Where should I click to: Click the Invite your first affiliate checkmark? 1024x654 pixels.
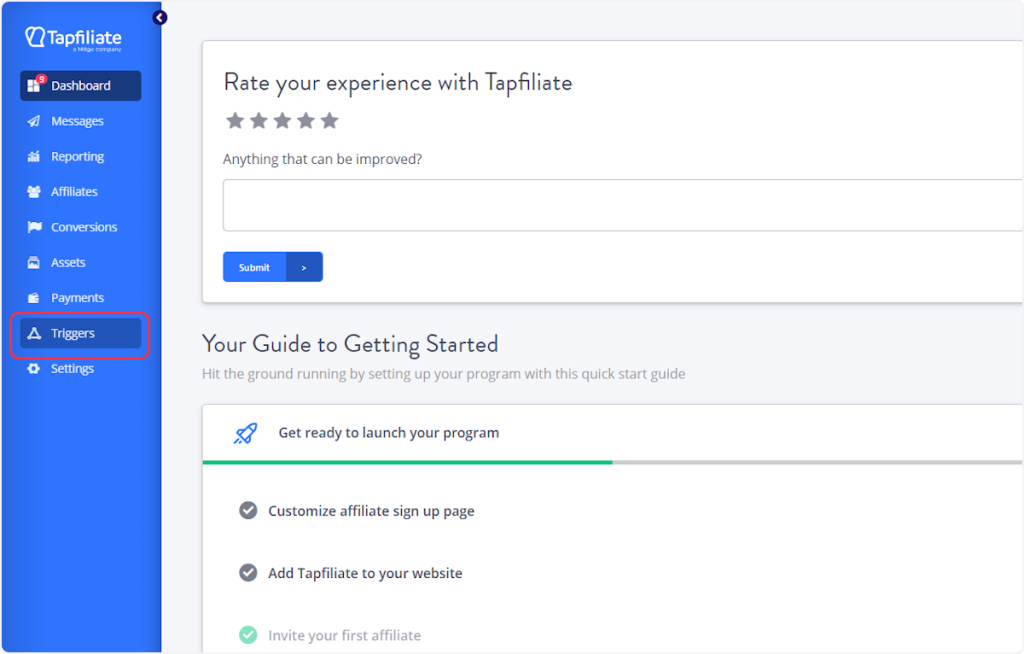click(x=248, y=635)
